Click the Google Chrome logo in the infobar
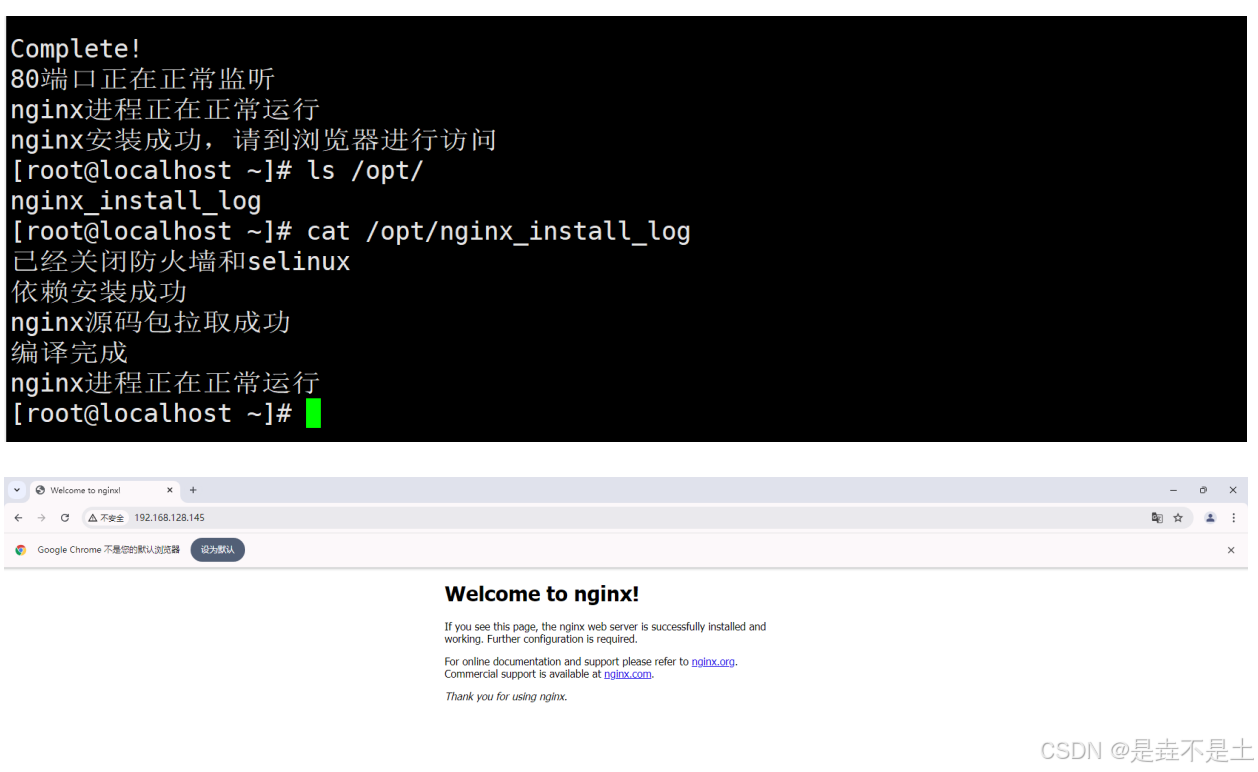Screen dimensions: 1258x772 pos(21,550)
